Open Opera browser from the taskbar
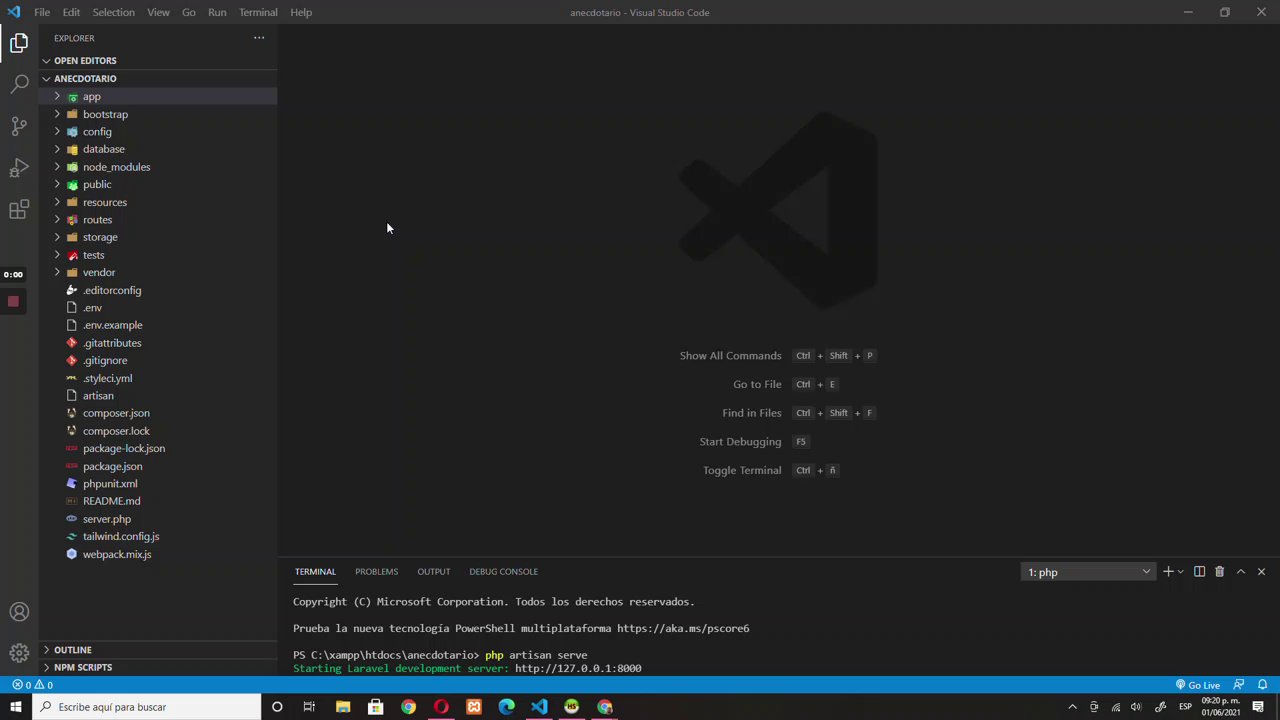 tap(441, 707)
